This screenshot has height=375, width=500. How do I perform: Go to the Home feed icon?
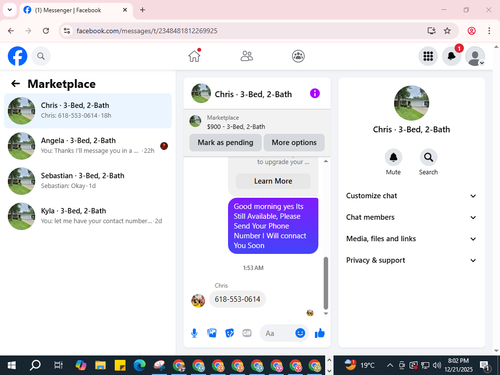click(195, 56)
